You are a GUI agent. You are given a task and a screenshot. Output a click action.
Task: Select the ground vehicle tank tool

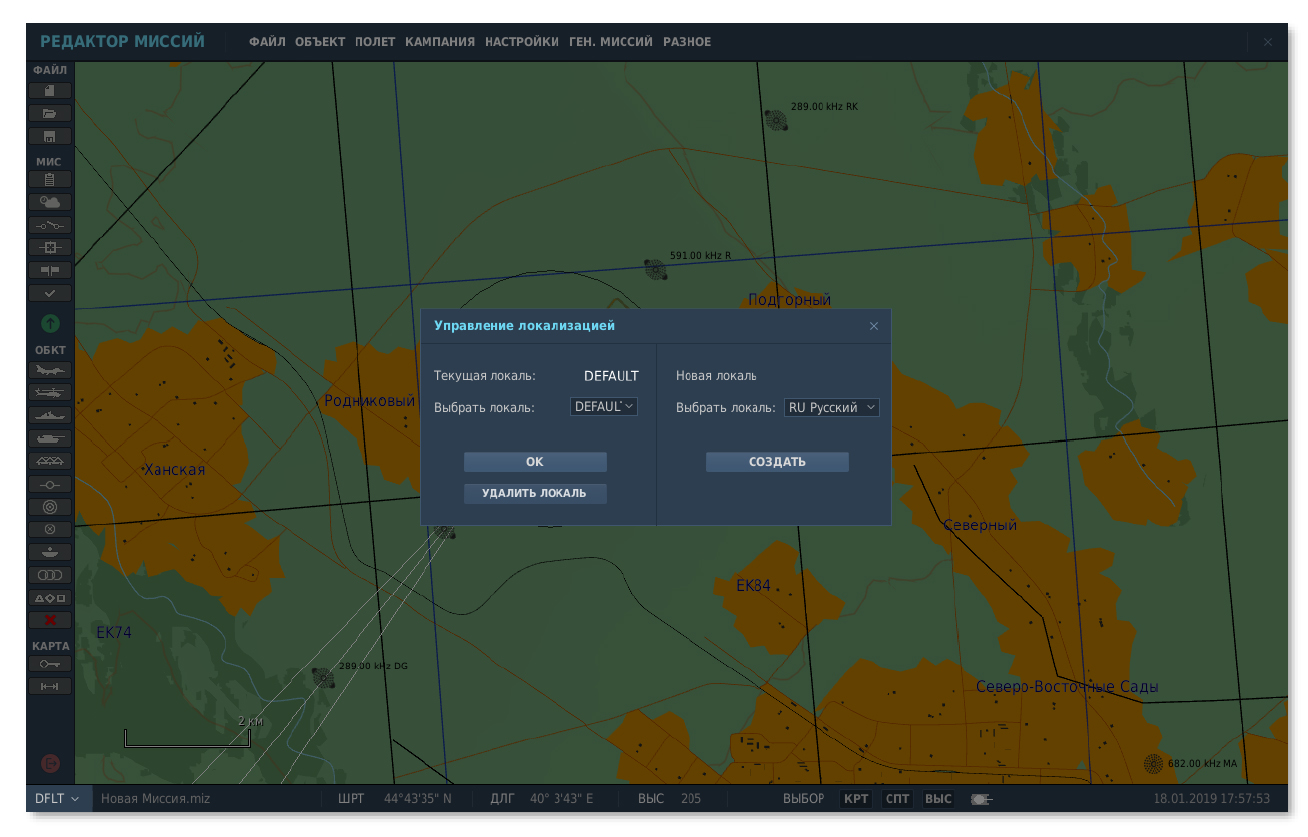click(x=50, y=438)
